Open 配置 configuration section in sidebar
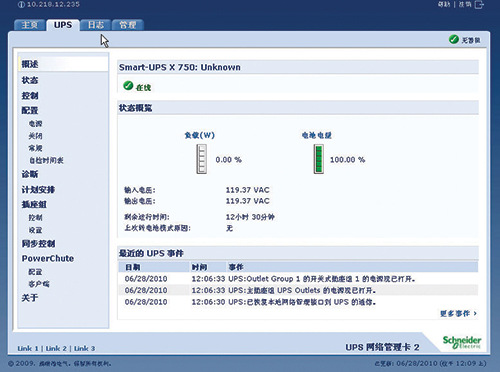 [30, 110]
